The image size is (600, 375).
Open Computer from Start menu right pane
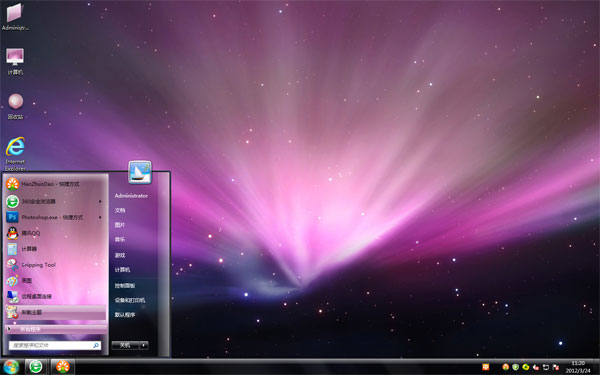point(122,270)
